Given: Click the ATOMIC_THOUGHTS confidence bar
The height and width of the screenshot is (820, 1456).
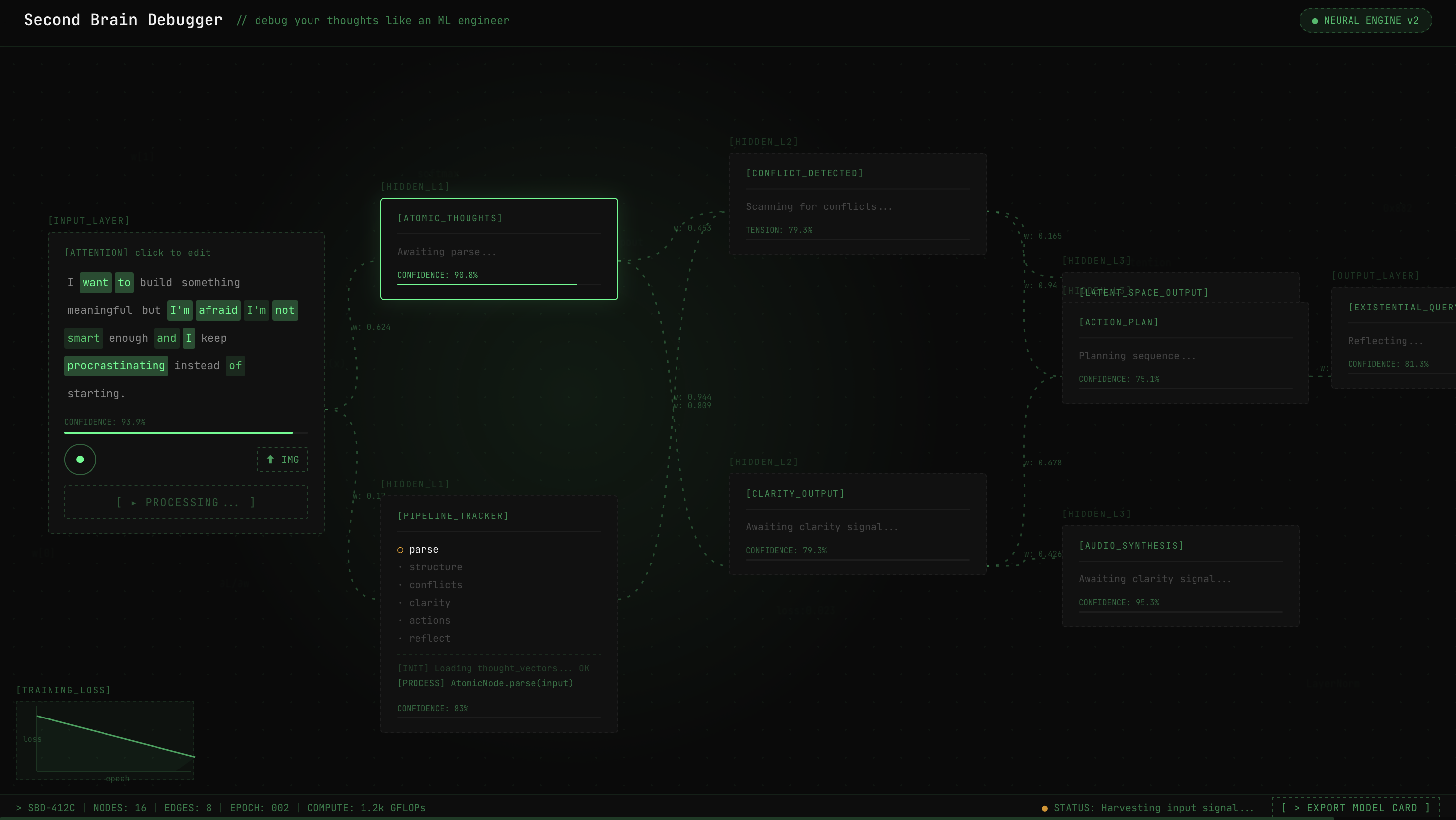Looking at the screenshot, I should 499,284.
